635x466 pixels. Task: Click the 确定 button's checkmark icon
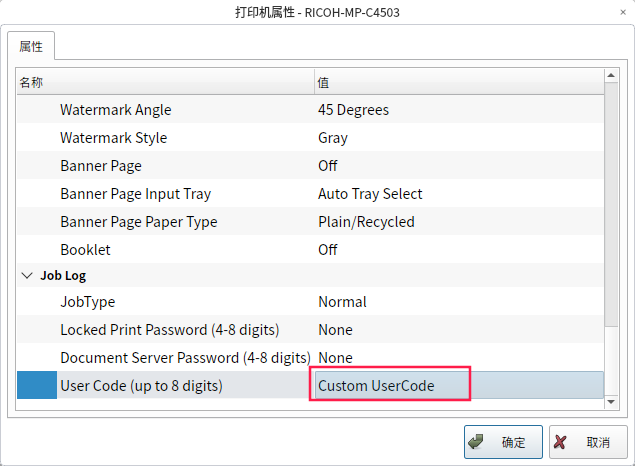[x=477, y=441]
